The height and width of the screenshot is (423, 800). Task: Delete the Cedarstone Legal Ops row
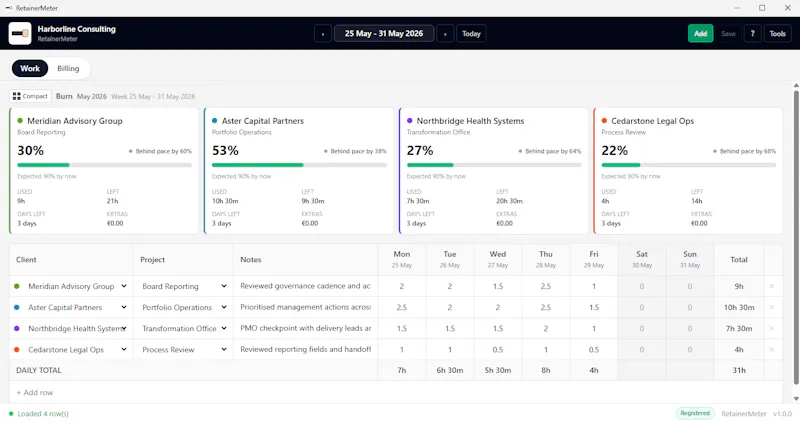tap(771, 350)
